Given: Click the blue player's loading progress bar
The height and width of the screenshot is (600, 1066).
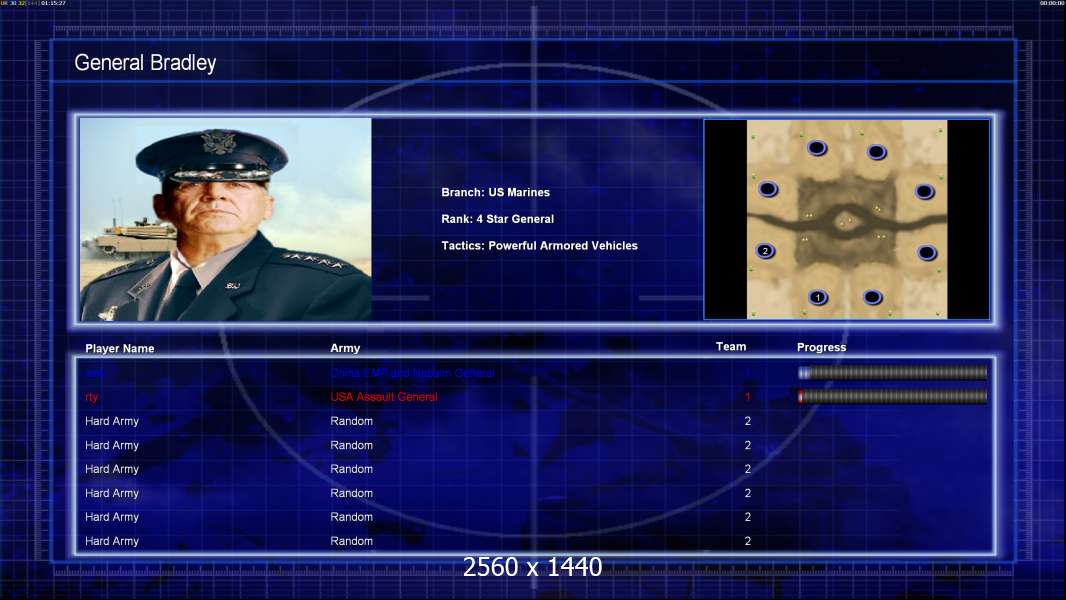Looking at the screenshot, I should (893, 372).
